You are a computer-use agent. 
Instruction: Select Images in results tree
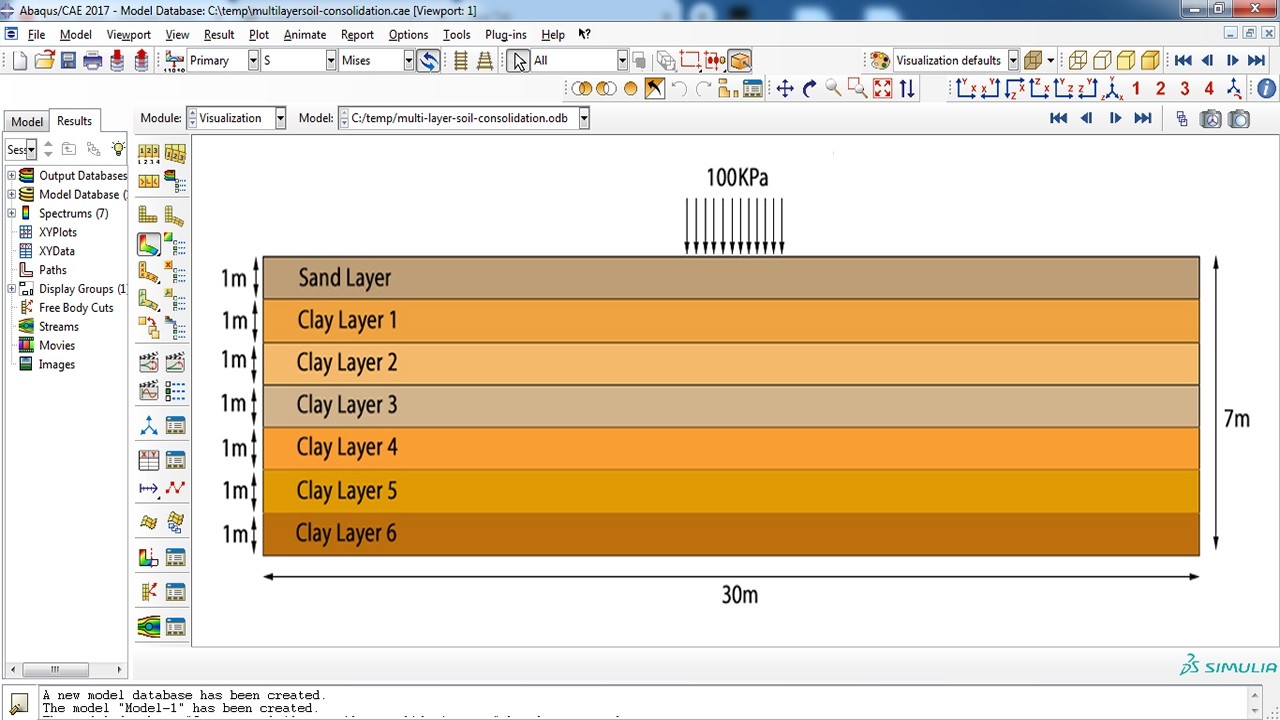(57, 365)
